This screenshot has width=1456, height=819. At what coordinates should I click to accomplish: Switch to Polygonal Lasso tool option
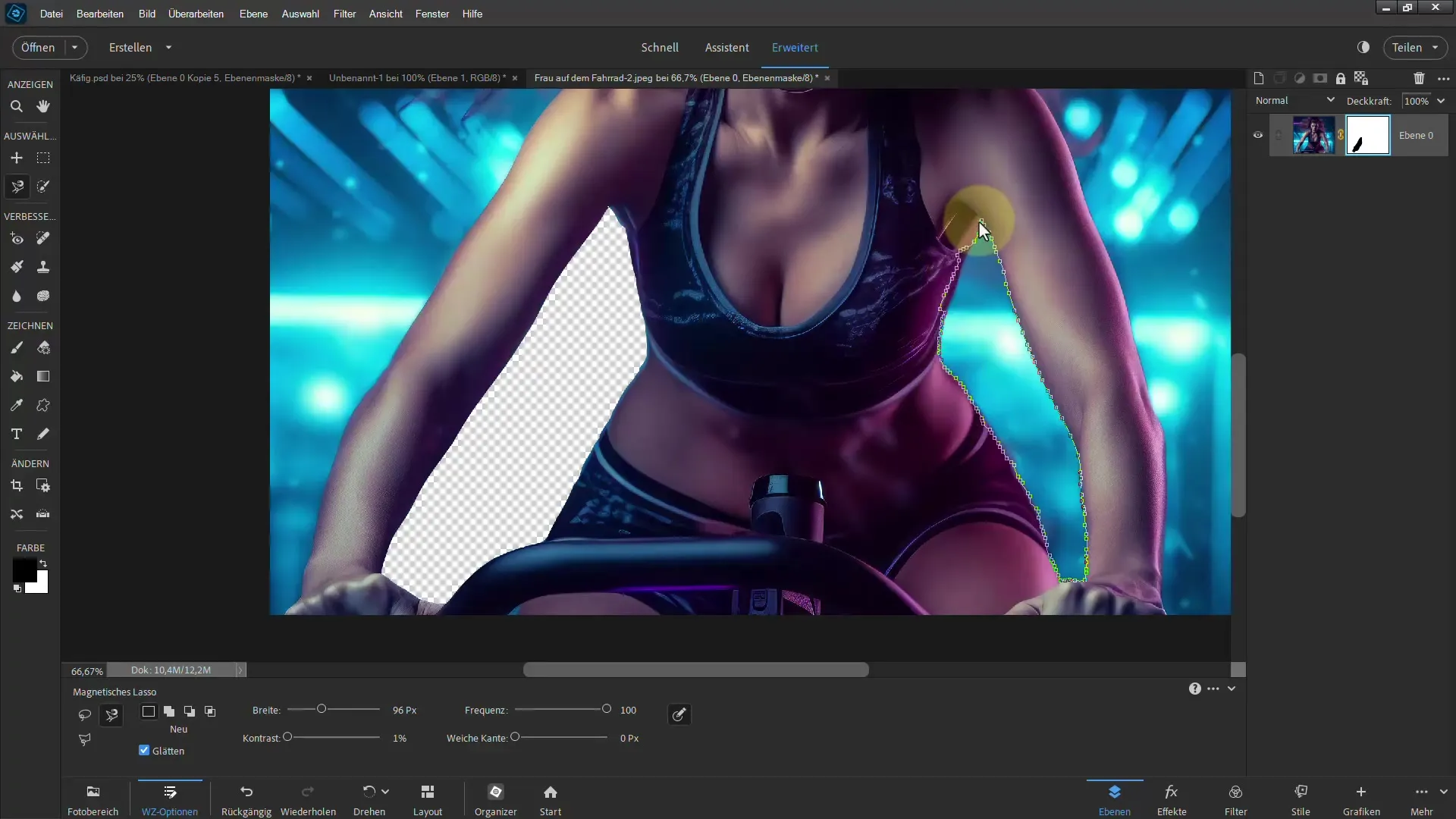(x=84, y=739)
